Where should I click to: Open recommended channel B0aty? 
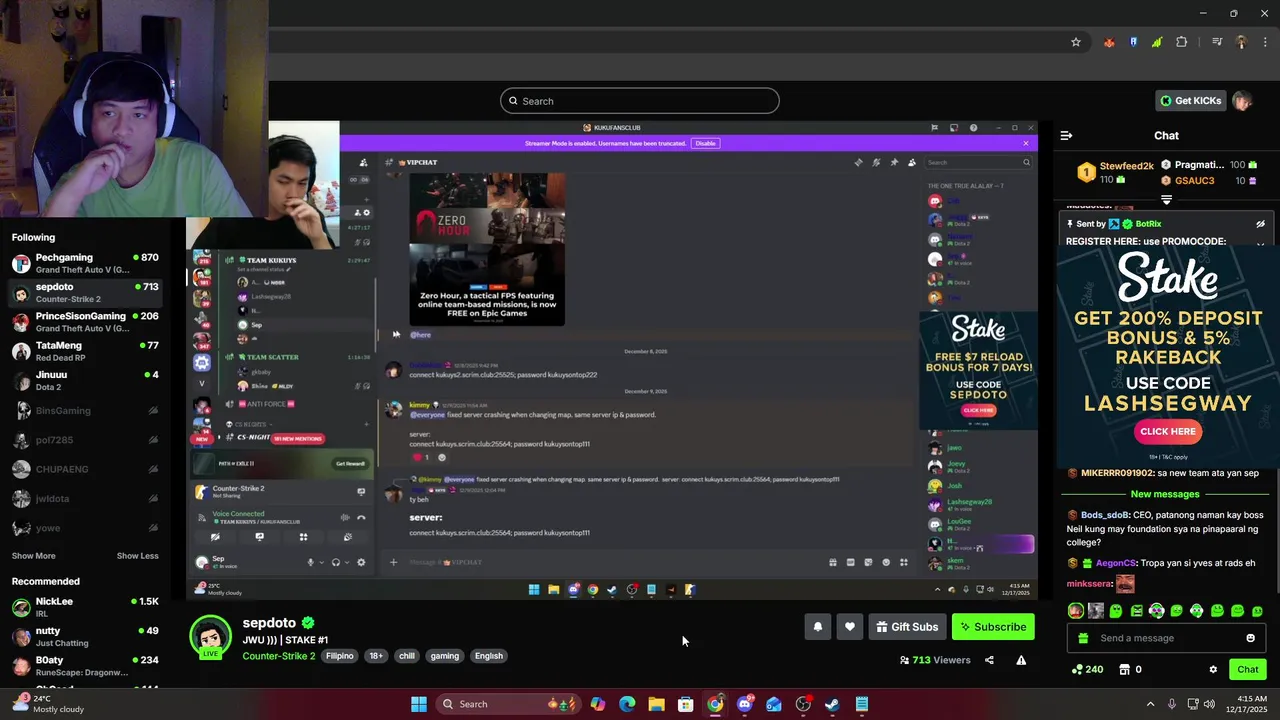[85, 666]
